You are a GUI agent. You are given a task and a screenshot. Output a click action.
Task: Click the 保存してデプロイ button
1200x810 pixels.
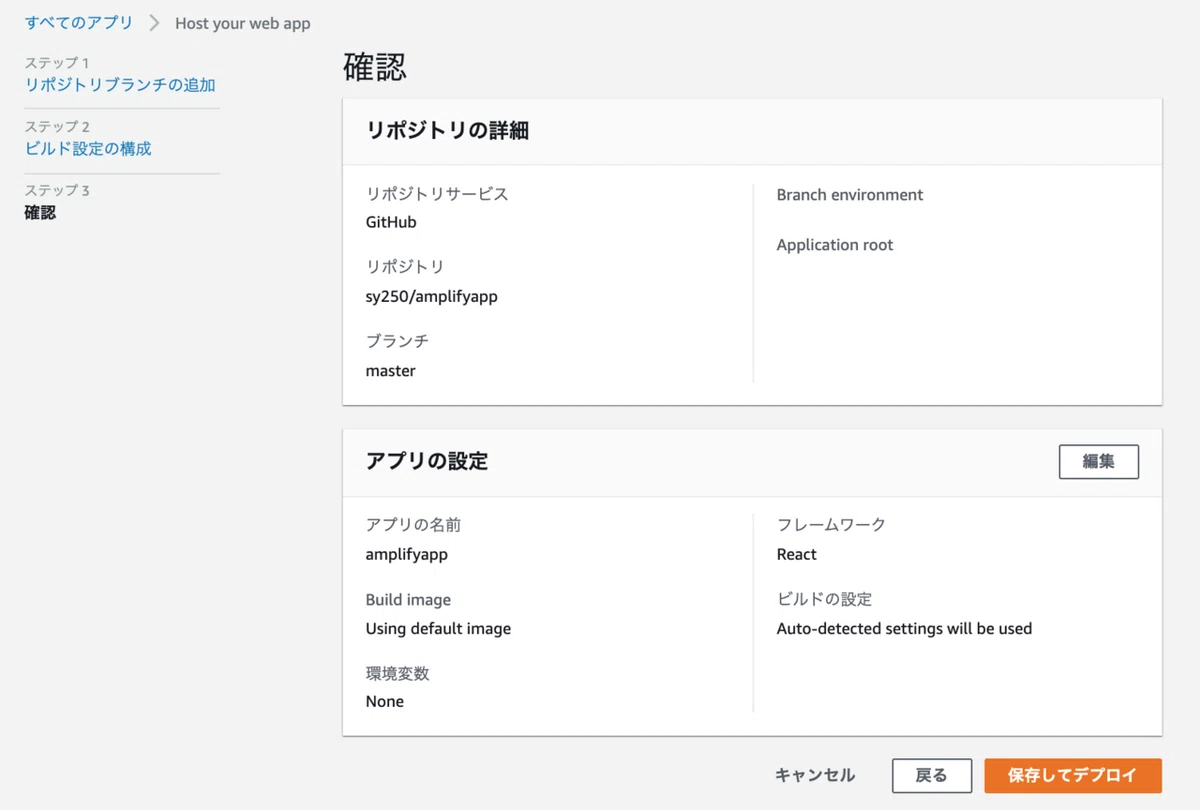1073,775
